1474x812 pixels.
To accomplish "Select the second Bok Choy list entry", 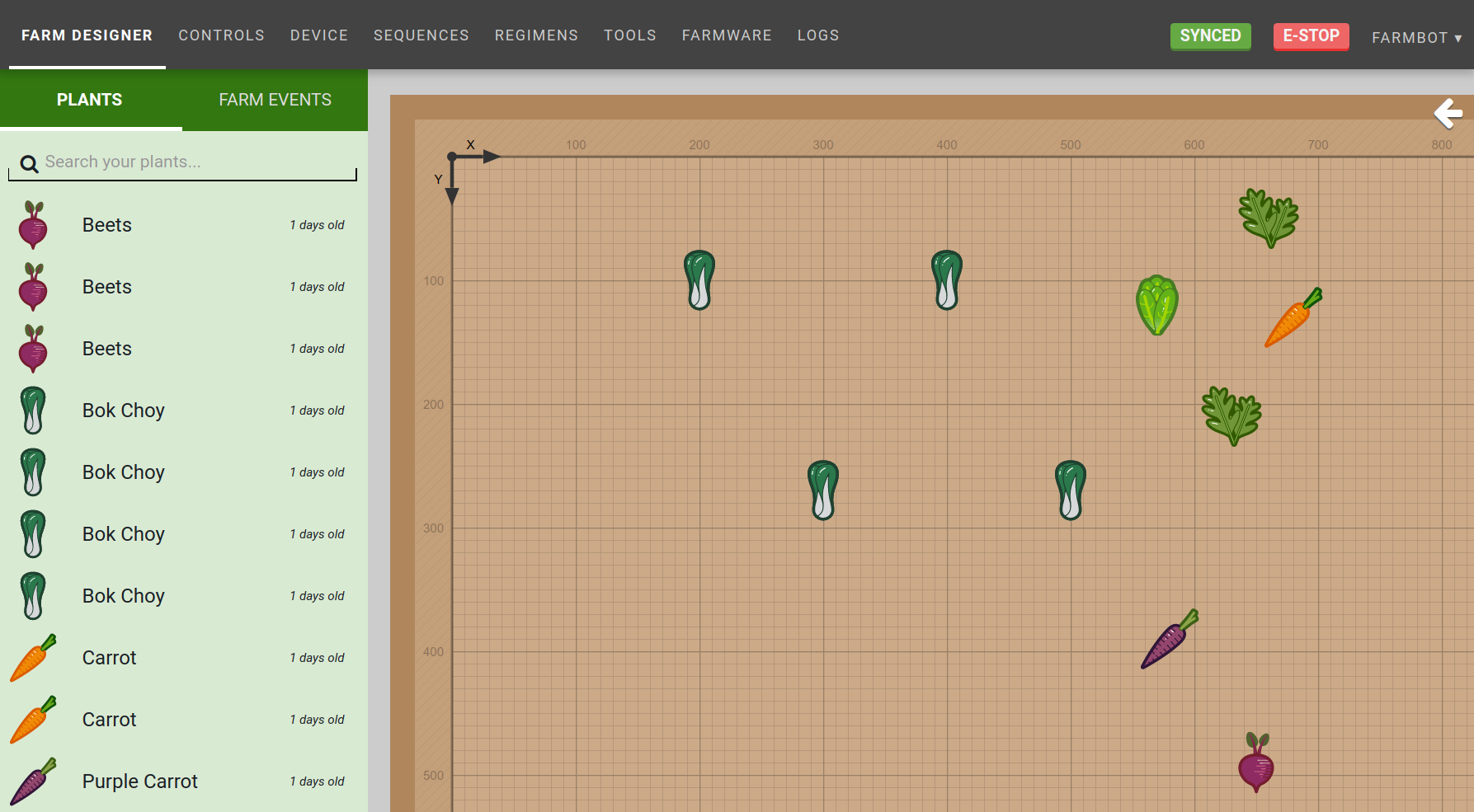I will (x=123, y=472).
